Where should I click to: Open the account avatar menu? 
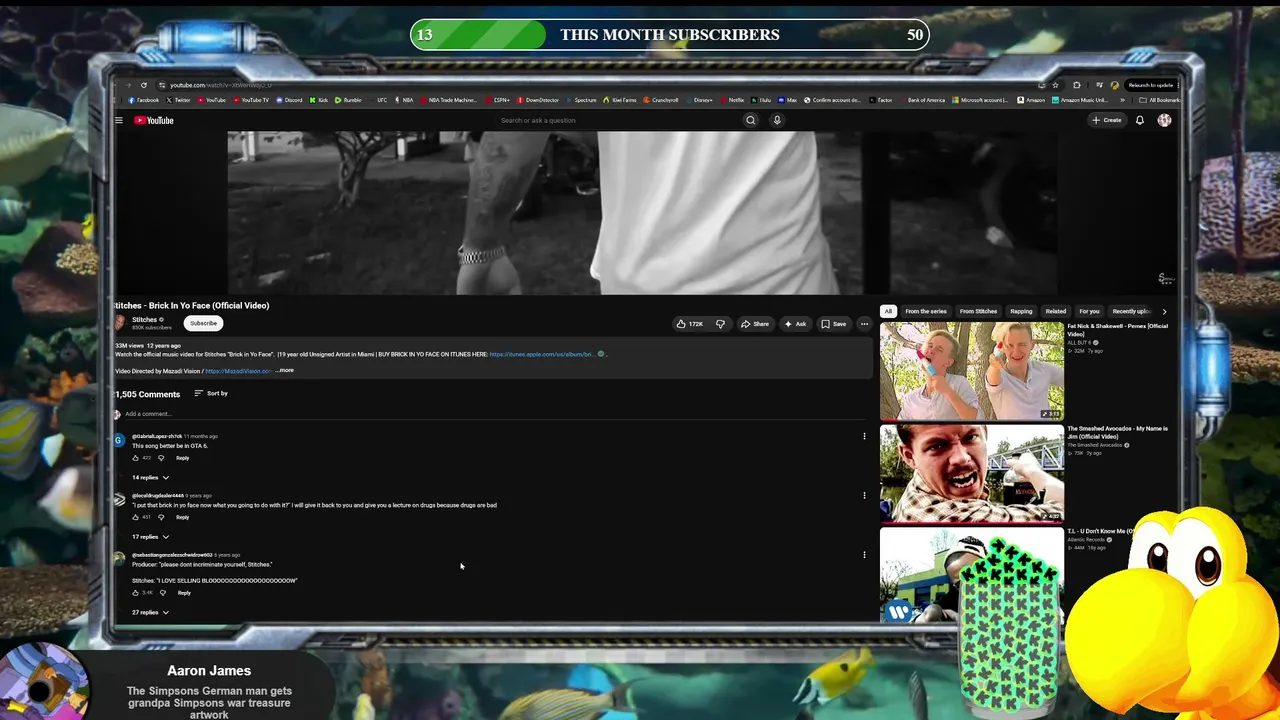1164,120
